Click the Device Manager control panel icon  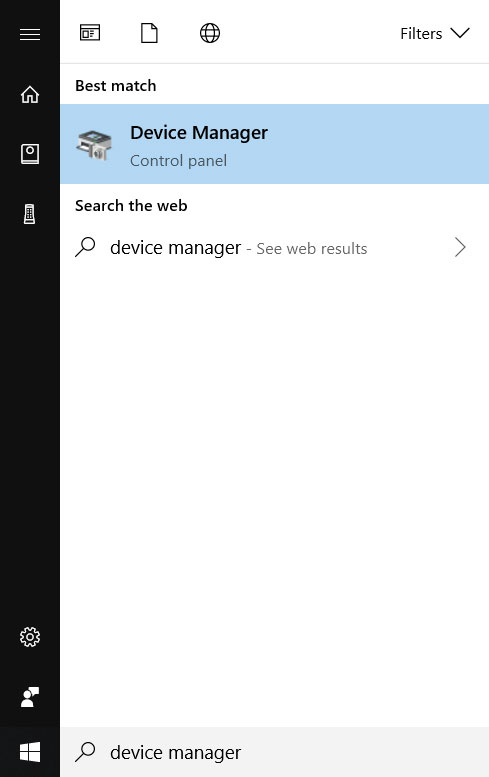(x=94, y=145)
